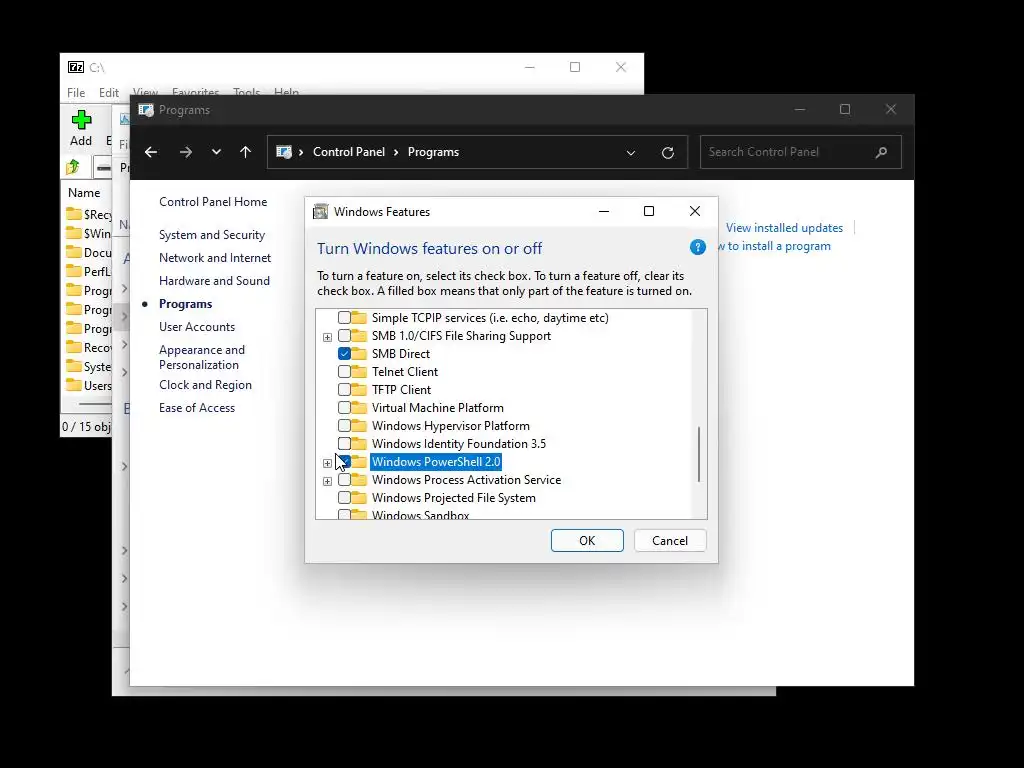Enable Simple TCPIP services checkbox

coord(344,318)
